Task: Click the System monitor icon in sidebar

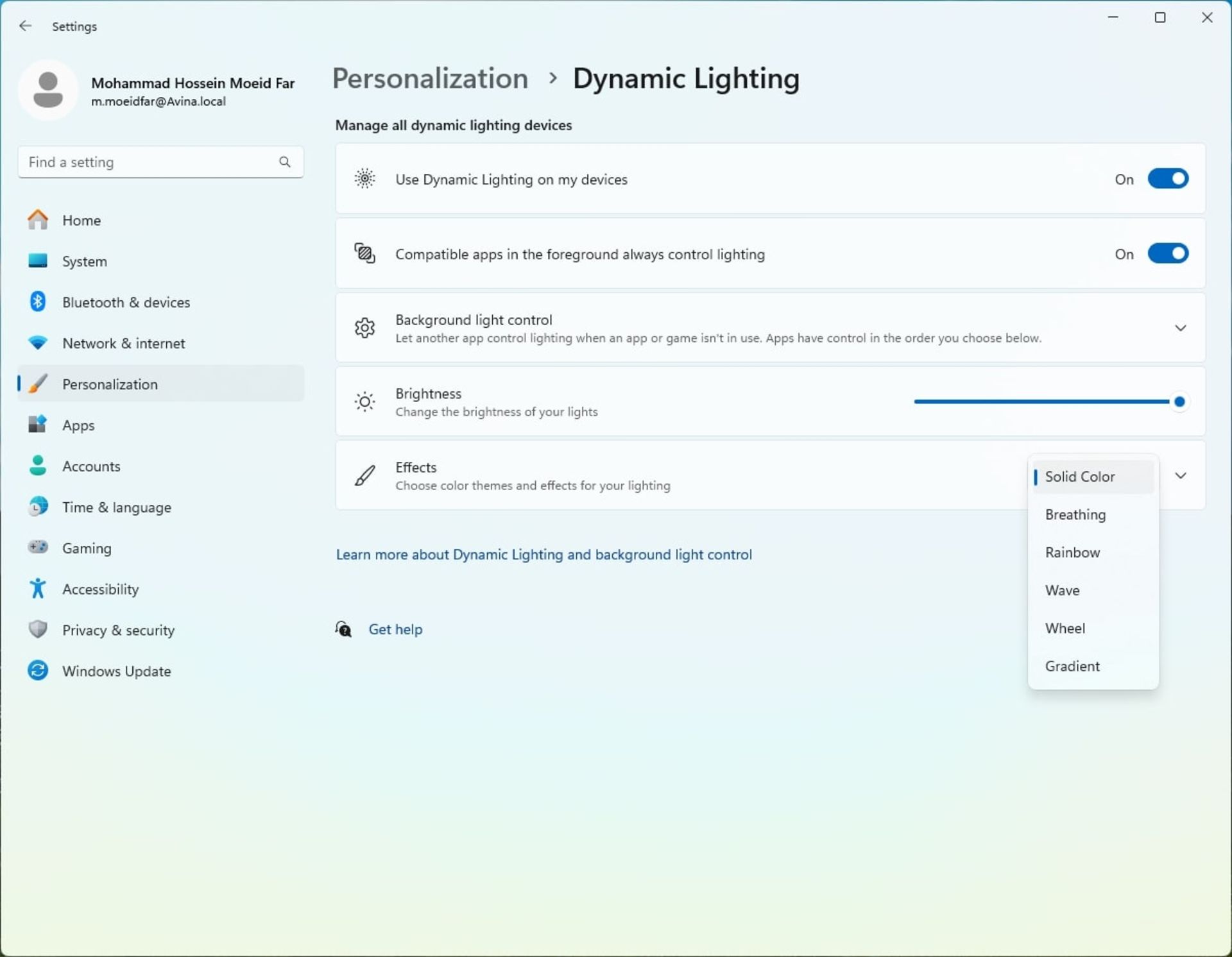Action: (38, 261)
